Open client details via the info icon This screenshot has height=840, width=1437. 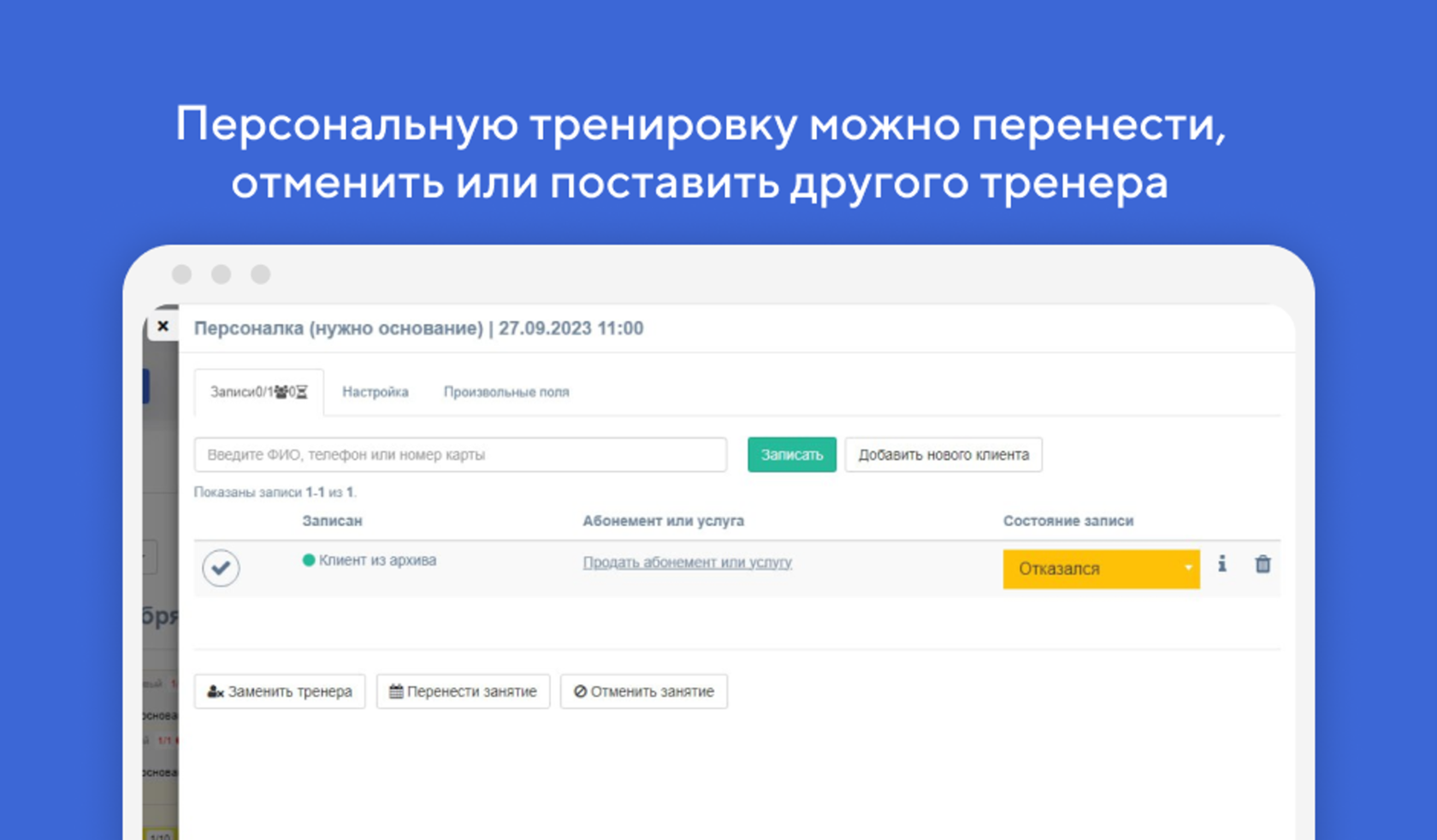(1223, 565)
